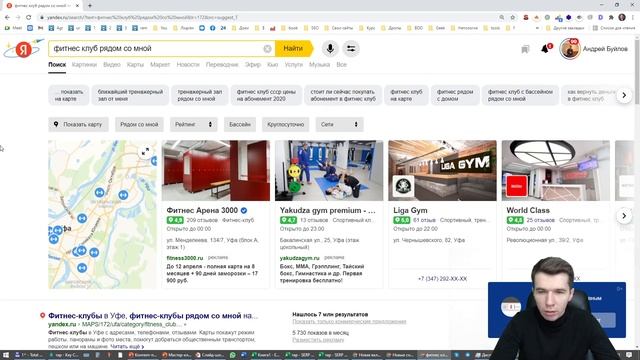The width and height of the screenshot is (640, 360).
Task: Open result 'Фитнес-клубы в Уфе' link
Action: click(153, 316)
